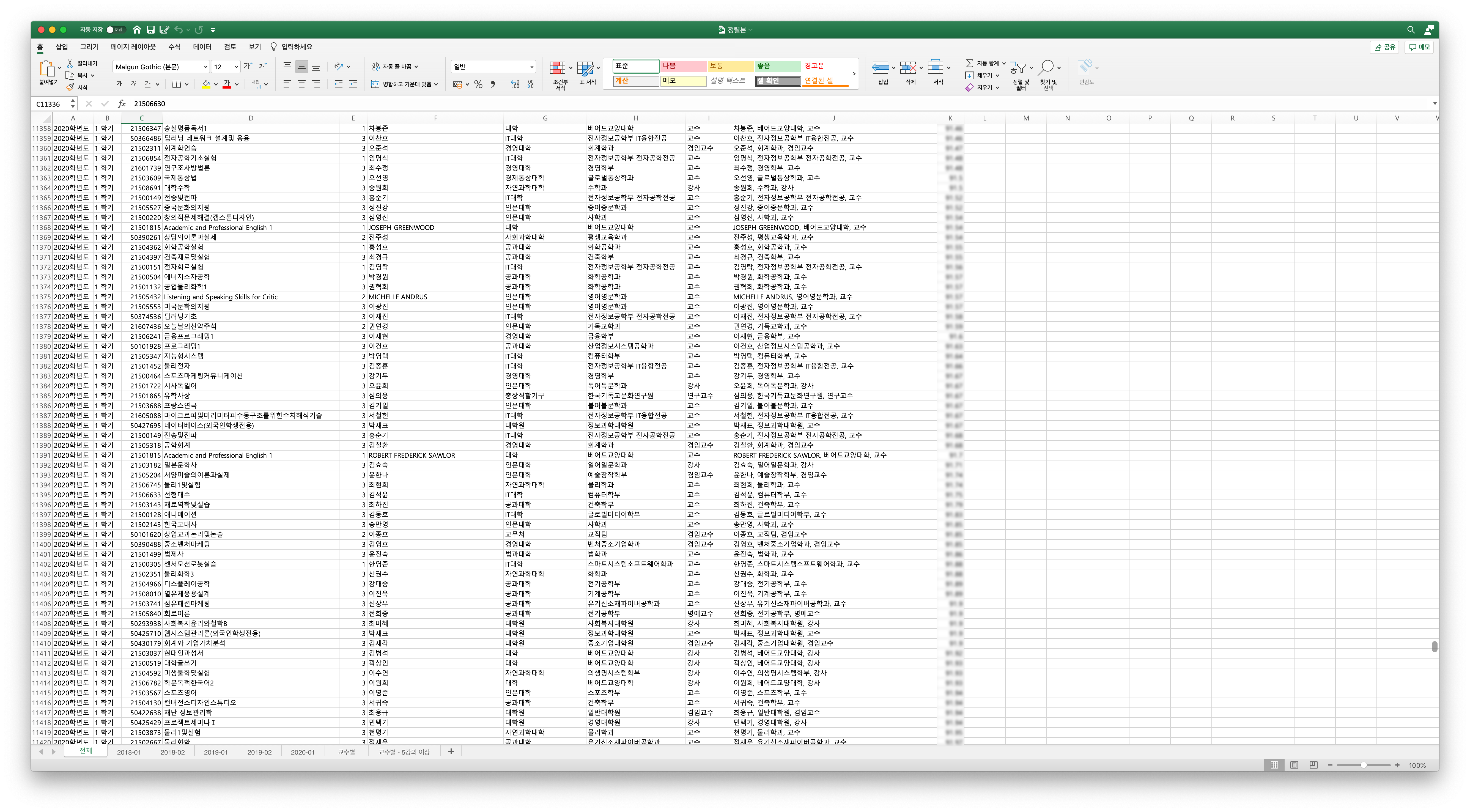The height and width of the screenshot is (812, 1470).
Task: Open Format as Table (표 서식)
Action: pos(585,68)
